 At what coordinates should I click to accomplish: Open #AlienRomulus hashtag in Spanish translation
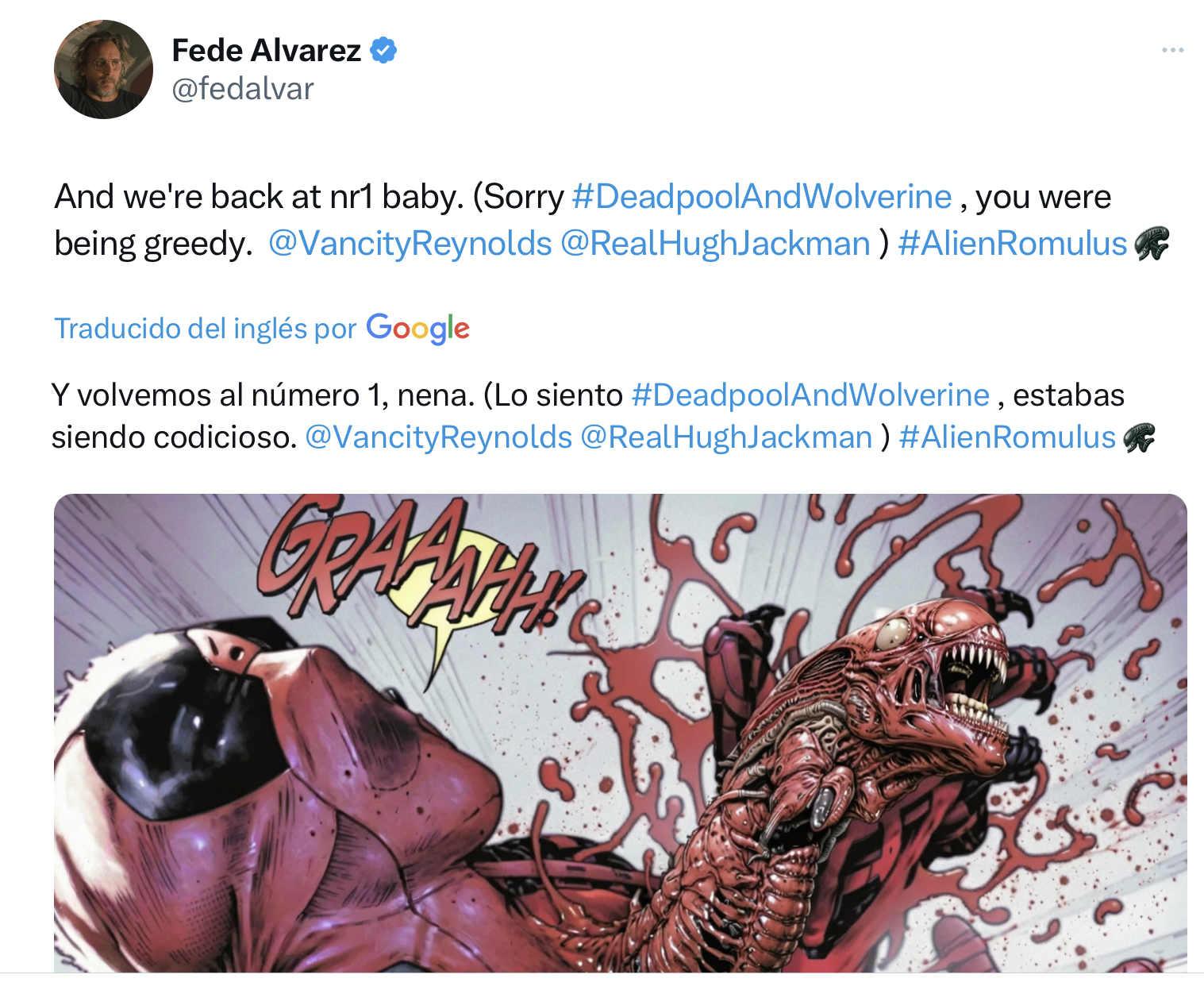click(1007, 437)
